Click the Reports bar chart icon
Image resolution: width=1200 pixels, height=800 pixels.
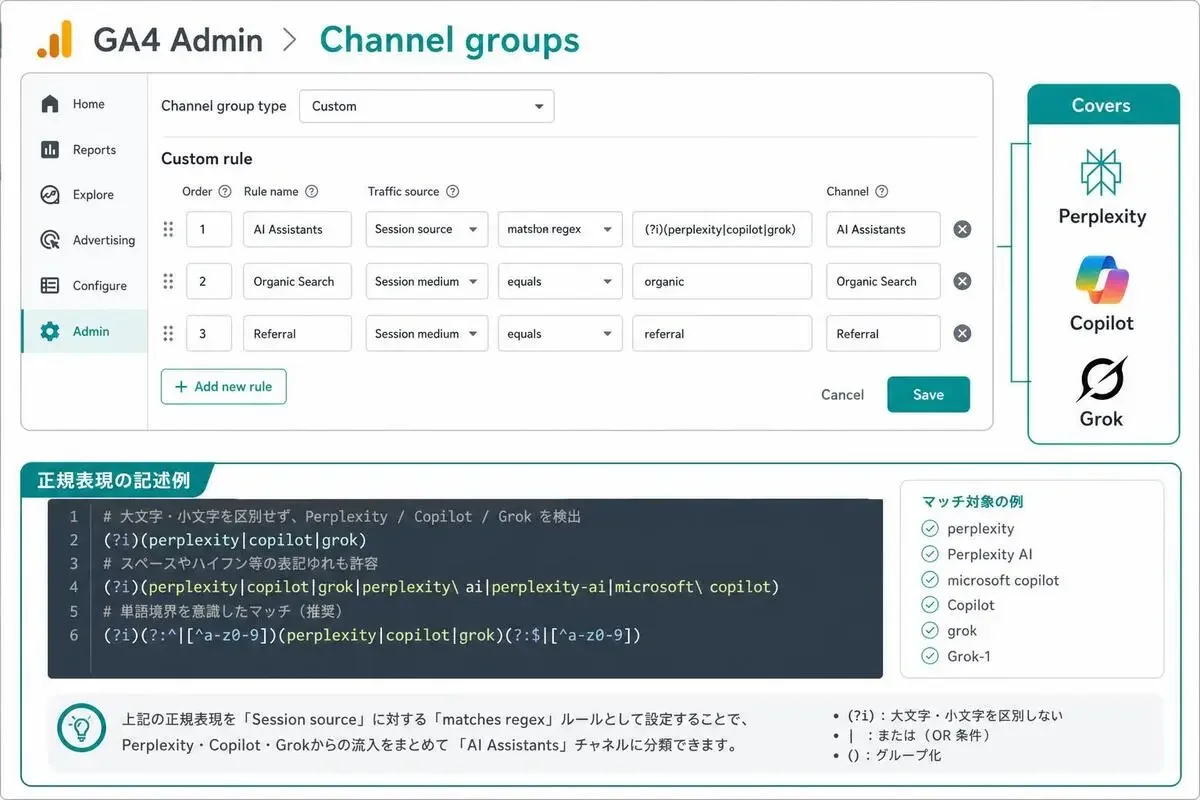click(50, 150)
